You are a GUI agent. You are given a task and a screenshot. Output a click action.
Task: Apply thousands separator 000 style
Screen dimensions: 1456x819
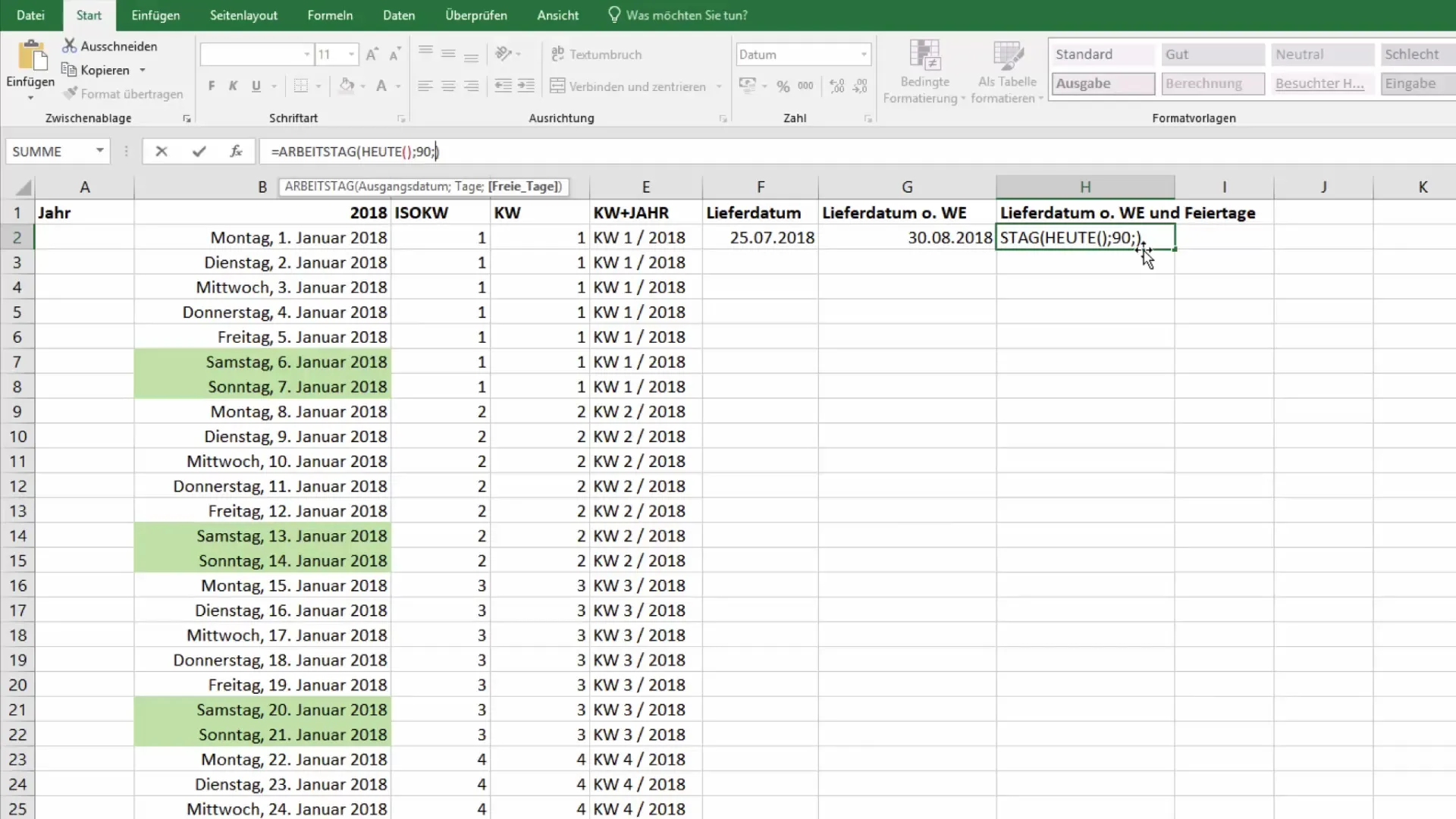click(805, 86)
